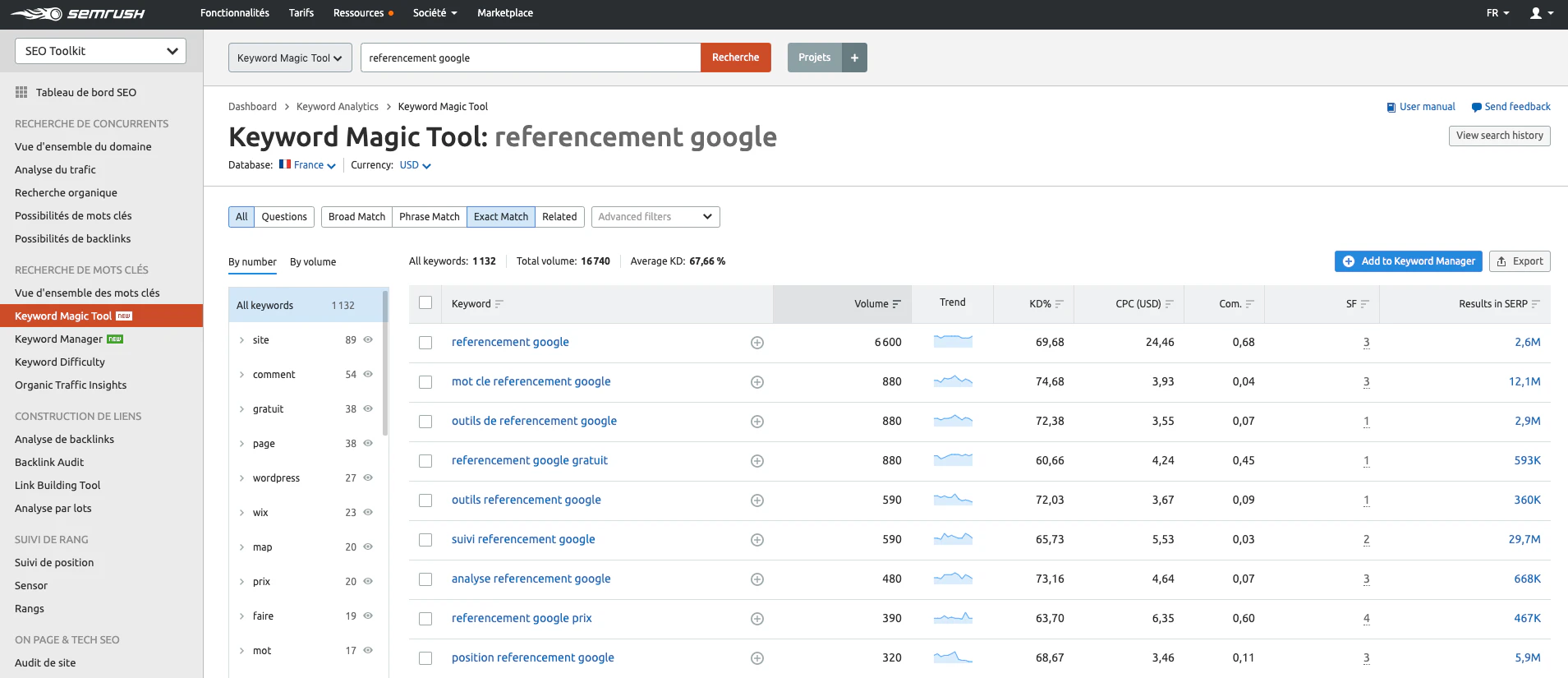Switch to By volume tab
The width and height of the screenshot is (1568, 678).
pos(313,262)
